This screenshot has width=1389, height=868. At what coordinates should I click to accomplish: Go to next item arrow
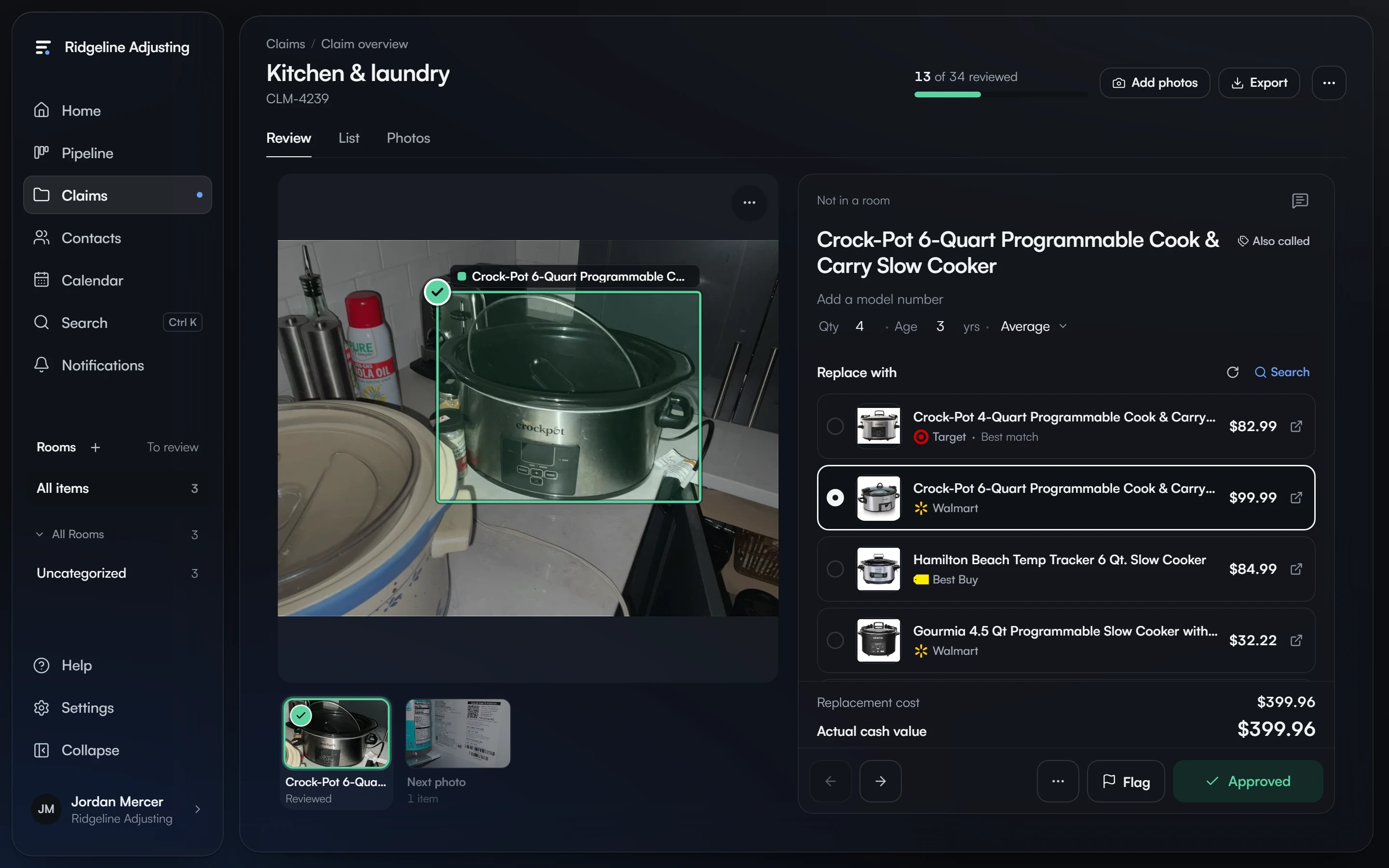click(880, 781)
